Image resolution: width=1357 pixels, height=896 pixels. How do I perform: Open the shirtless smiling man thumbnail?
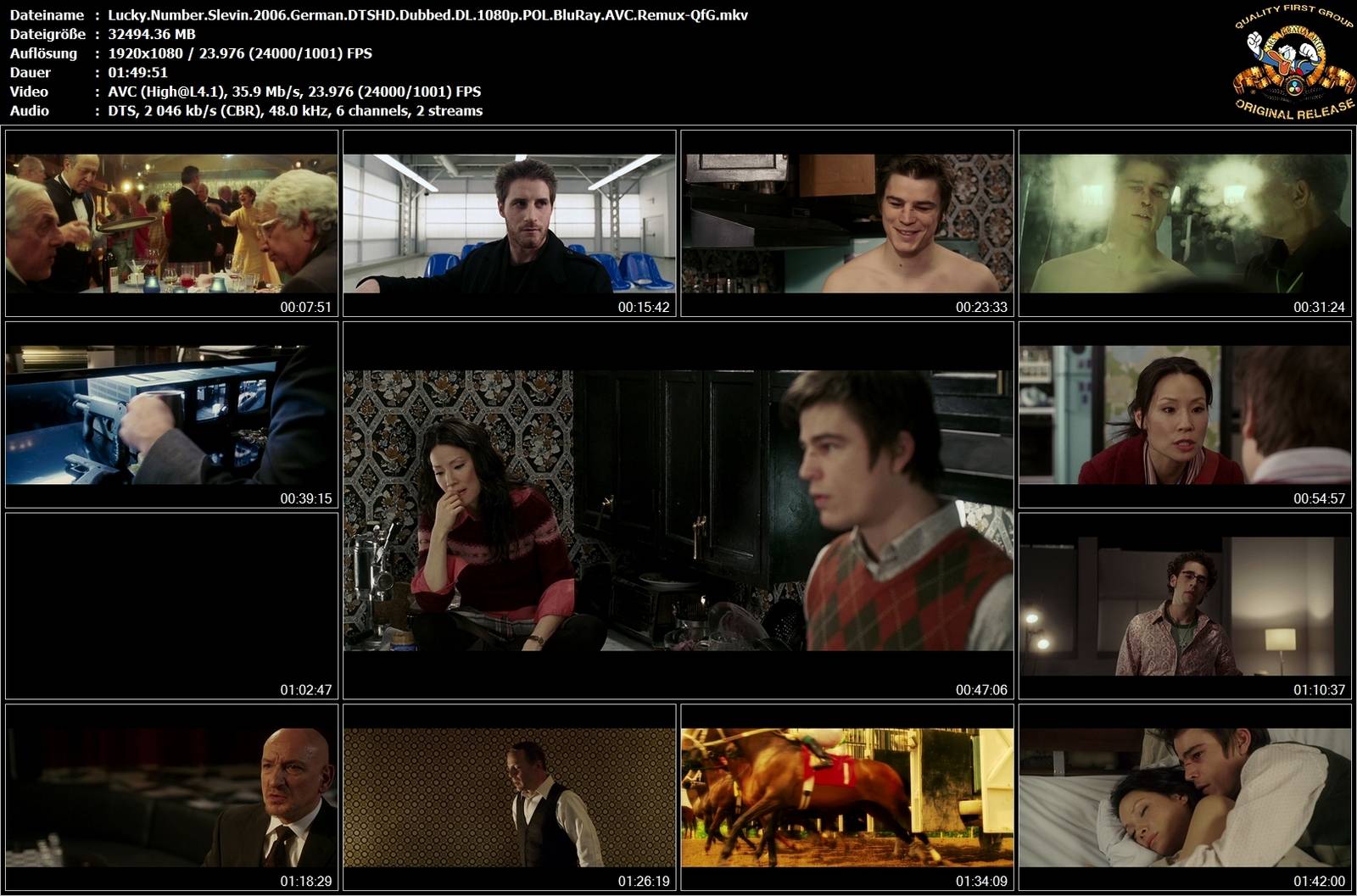(x=847, y=224)
